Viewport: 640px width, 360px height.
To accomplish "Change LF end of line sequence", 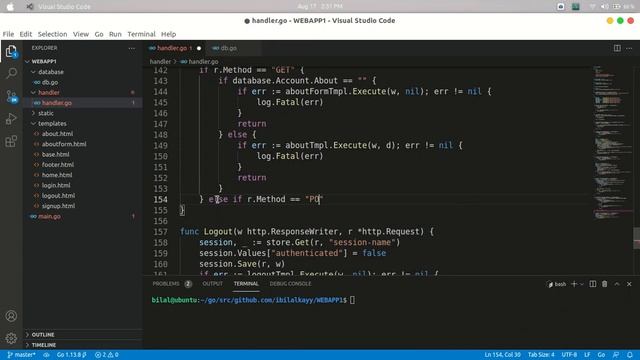I will [x=587, y=355].
